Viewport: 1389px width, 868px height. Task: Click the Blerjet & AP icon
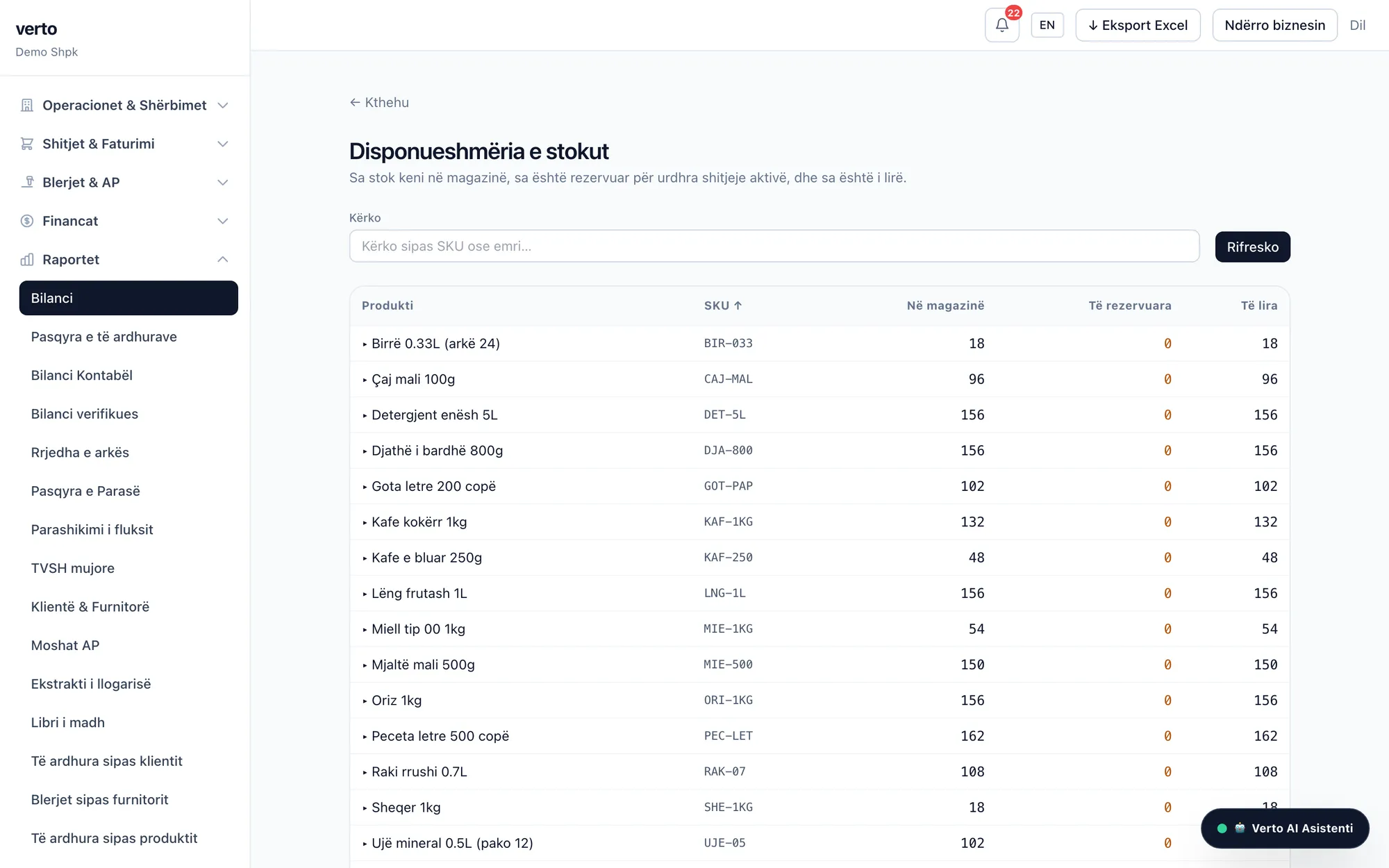coord(27,182)
